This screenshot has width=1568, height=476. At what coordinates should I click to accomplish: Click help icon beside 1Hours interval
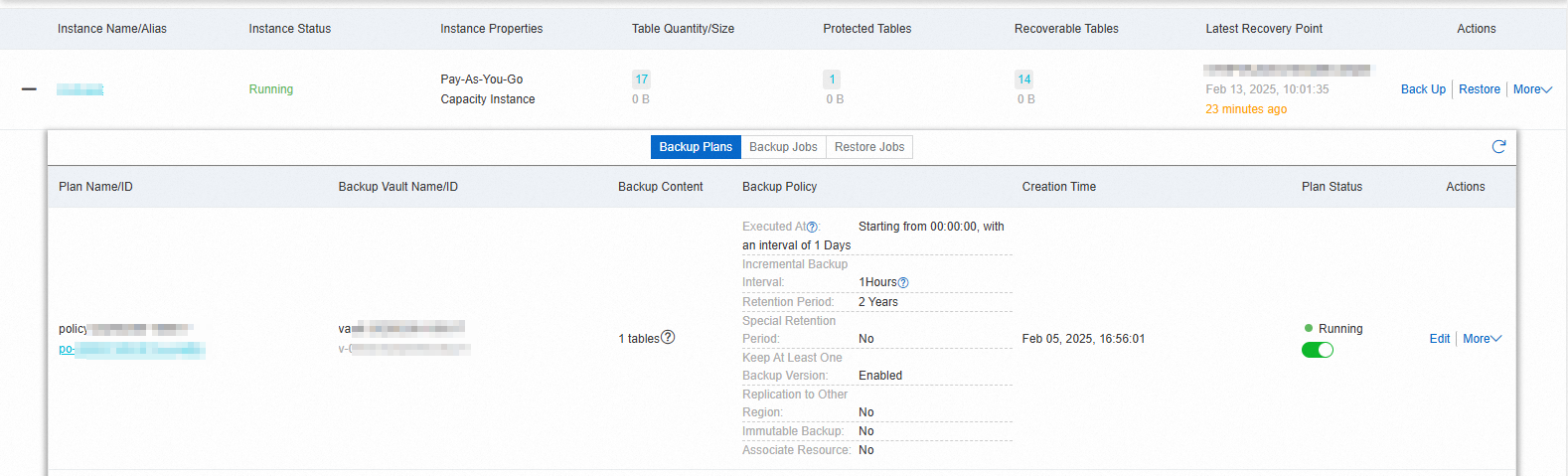(x=903, y=283)
